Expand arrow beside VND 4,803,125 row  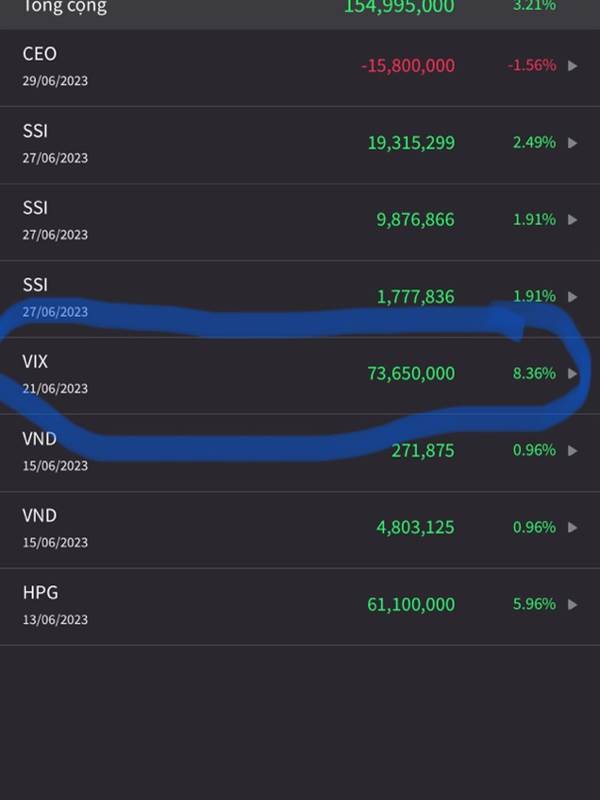click(573, 528)
